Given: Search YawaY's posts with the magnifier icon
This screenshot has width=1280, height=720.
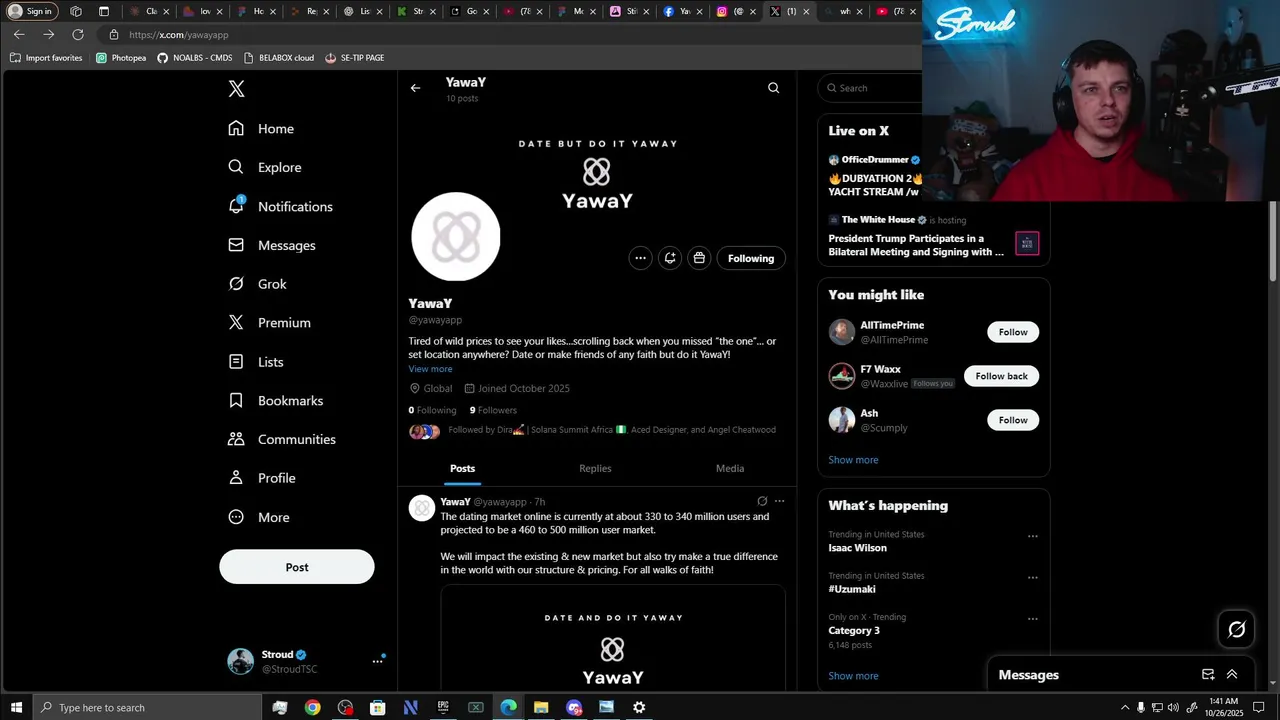Looking at the screenshot, I should click(773, 88).
